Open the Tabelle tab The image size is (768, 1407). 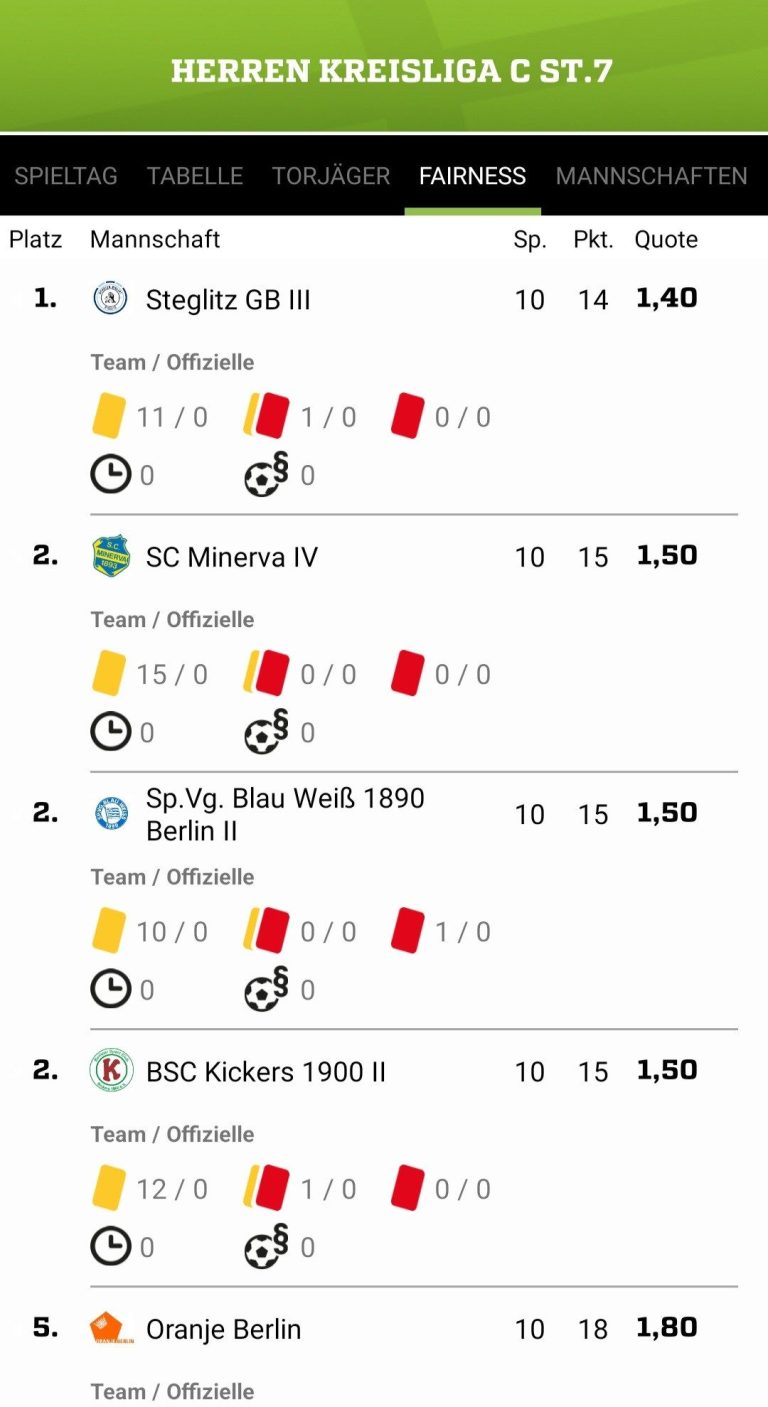195,176
